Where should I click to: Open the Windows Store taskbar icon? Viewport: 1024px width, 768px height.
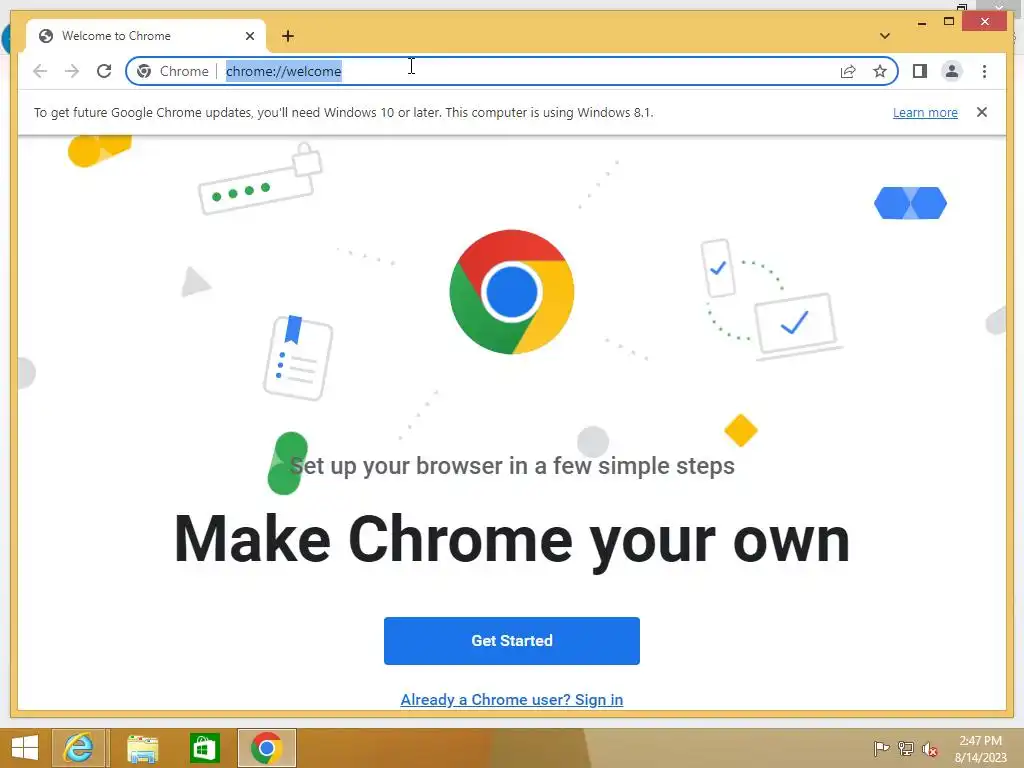tap(204, 748)
